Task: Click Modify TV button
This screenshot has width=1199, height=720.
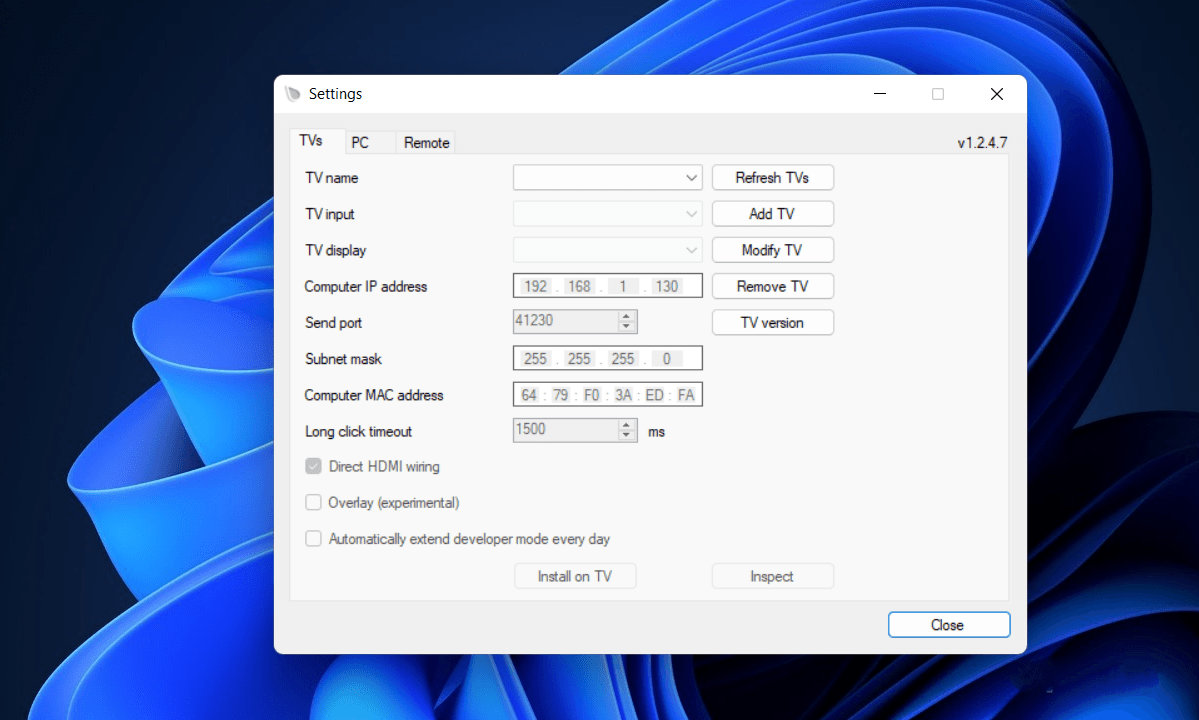Action: [x=772, y=250]
